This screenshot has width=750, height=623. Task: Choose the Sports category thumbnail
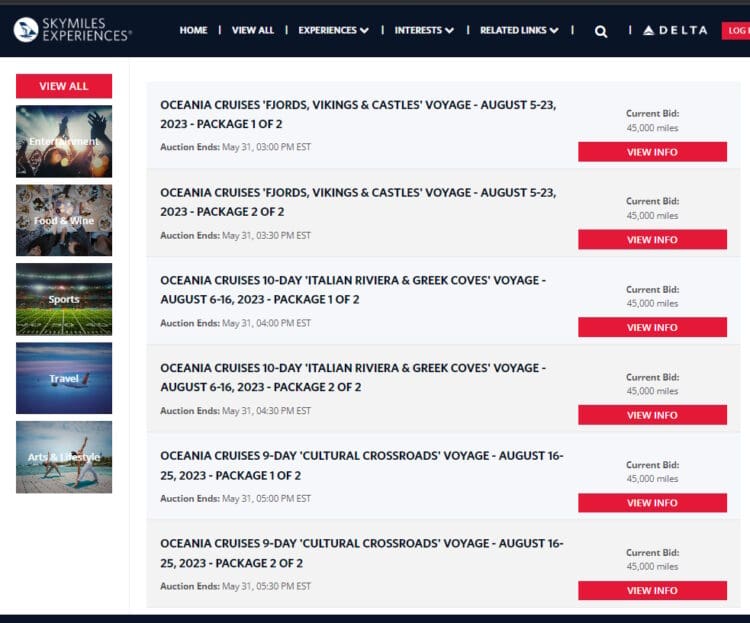(64, 299)
